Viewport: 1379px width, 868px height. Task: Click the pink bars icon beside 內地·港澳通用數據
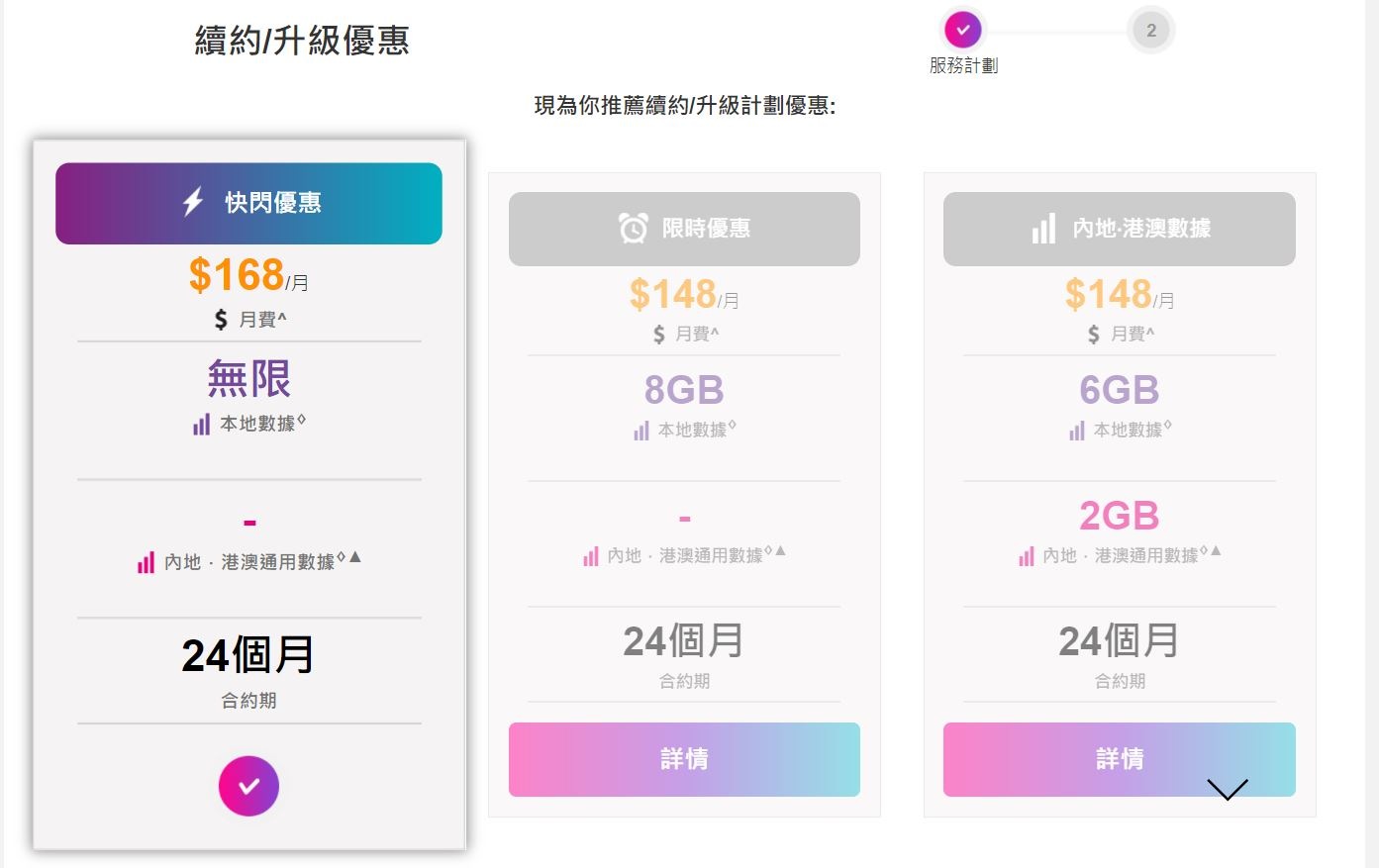pyautogui.click(x=145, y=561)
